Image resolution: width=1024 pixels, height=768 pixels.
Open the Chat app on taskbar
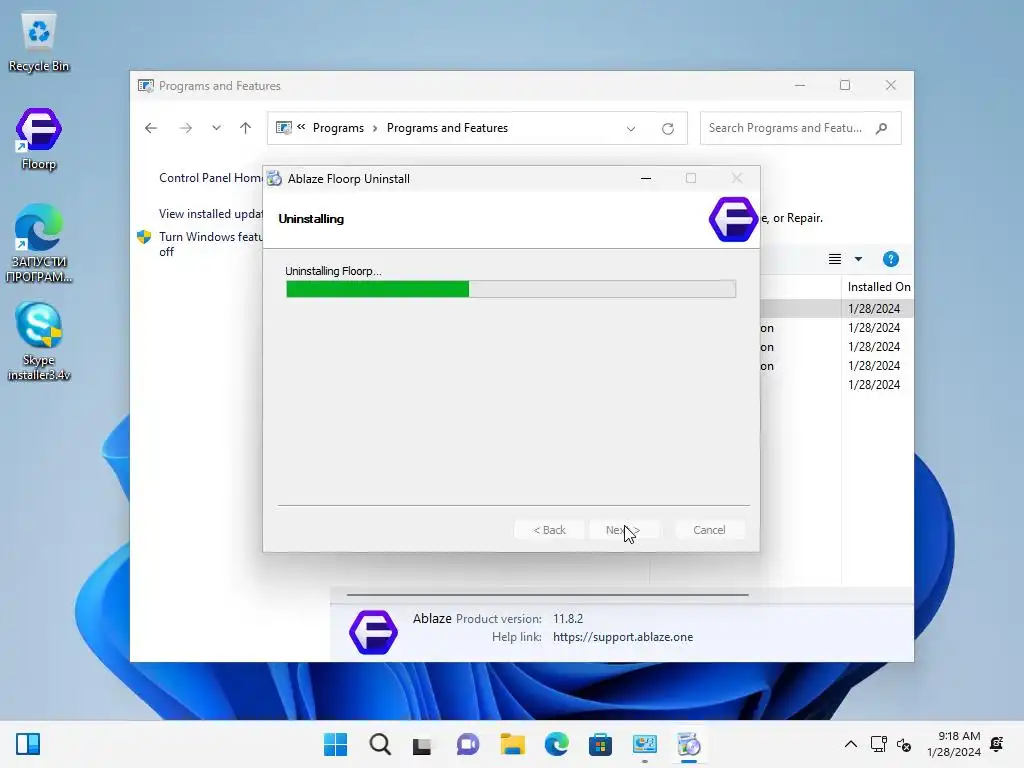468,744
